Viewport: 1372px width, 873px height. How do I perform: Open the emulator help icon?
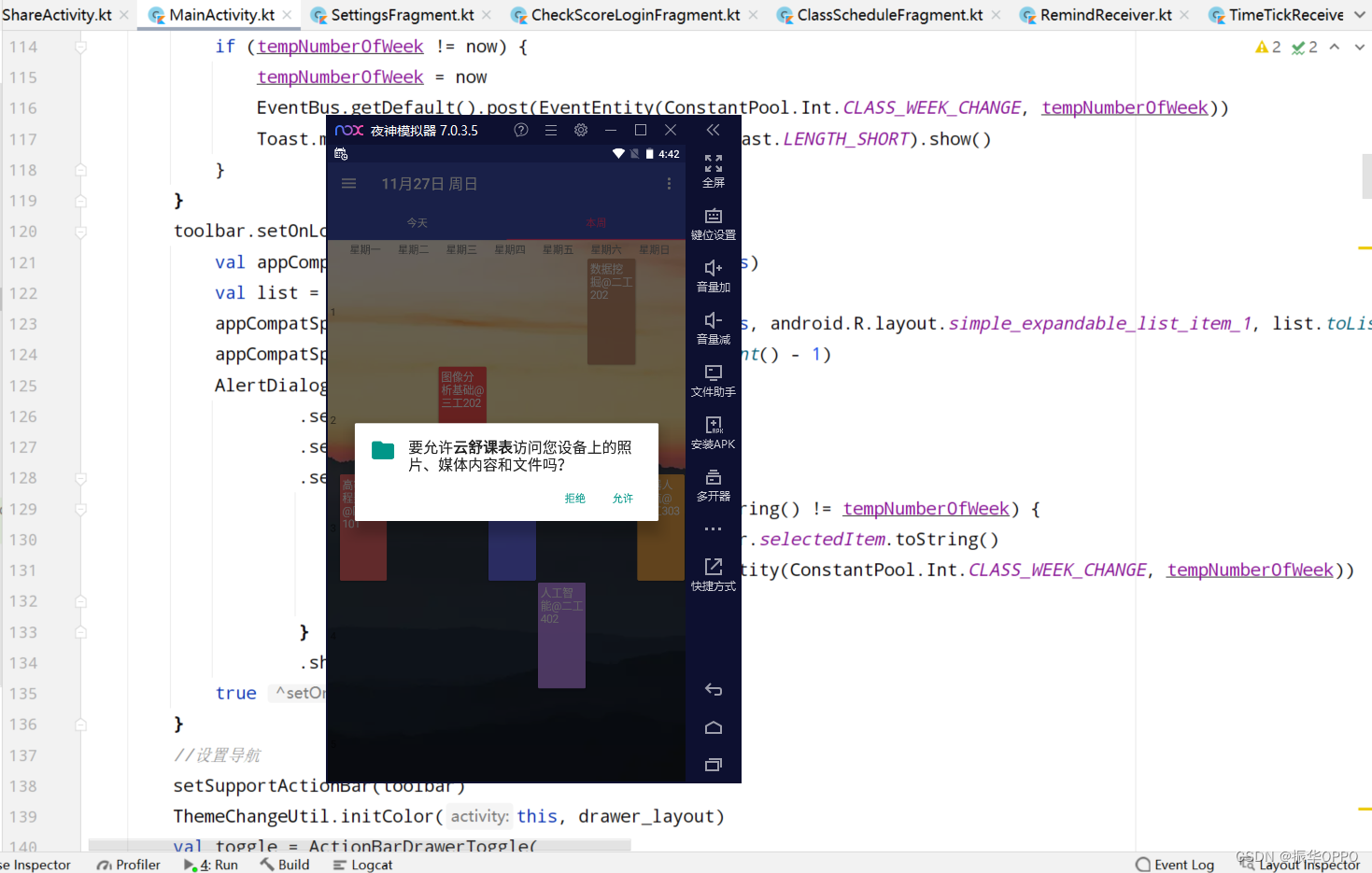pyautogui.click(x=521, y=130)
